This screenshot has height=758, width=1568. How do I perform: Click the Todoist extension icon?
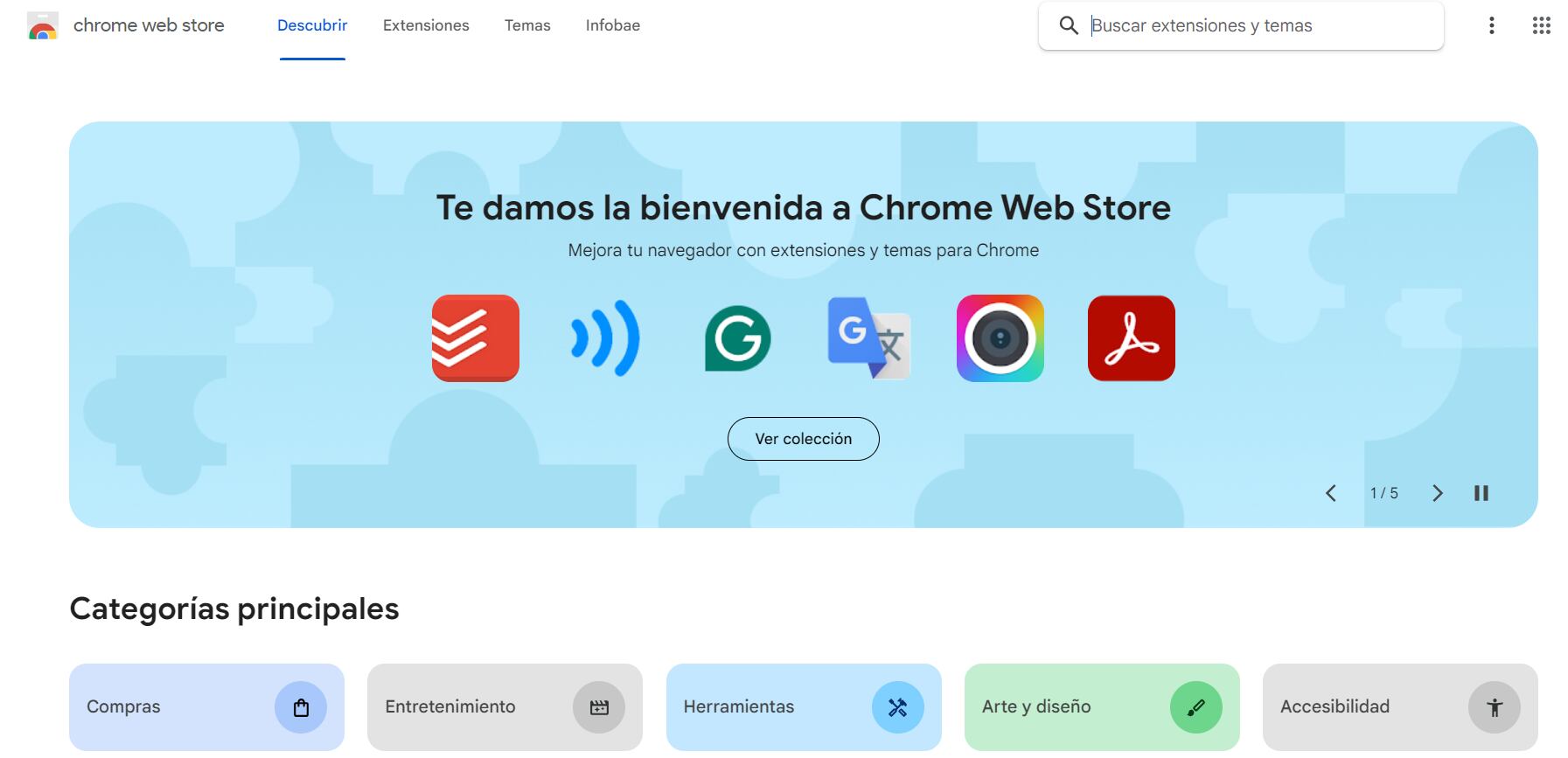(x=475, y=338)
